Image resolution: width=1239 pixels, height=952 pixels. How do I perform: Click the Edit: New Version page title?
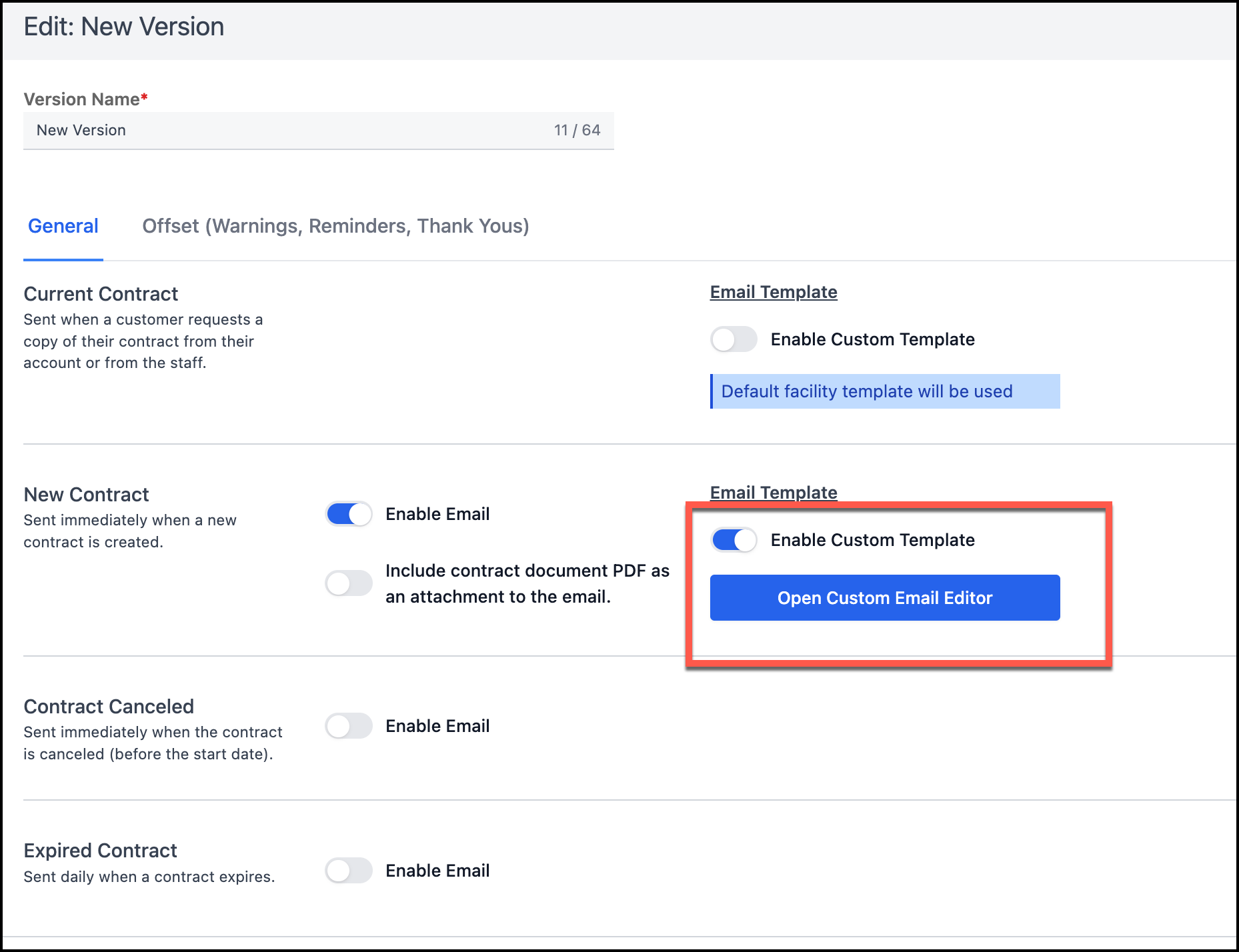tap(124, 27)
